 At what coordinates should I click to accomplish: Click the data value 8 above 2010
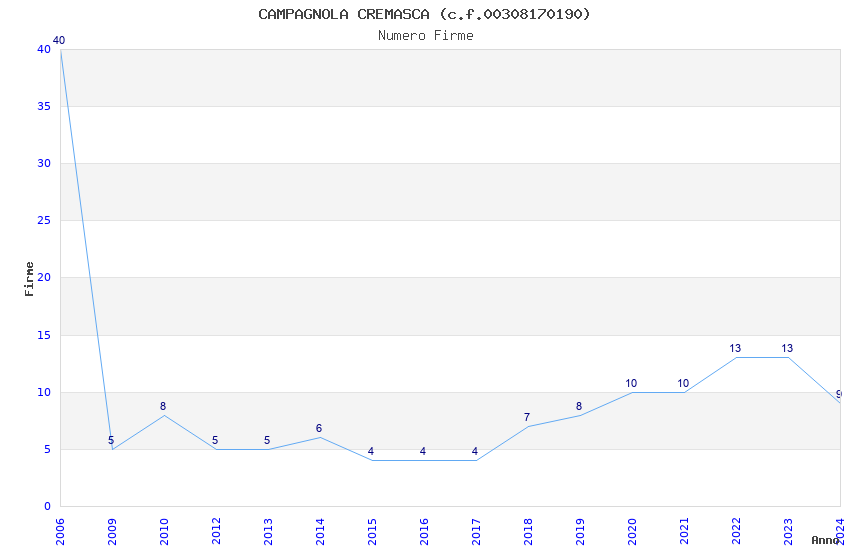163,406
